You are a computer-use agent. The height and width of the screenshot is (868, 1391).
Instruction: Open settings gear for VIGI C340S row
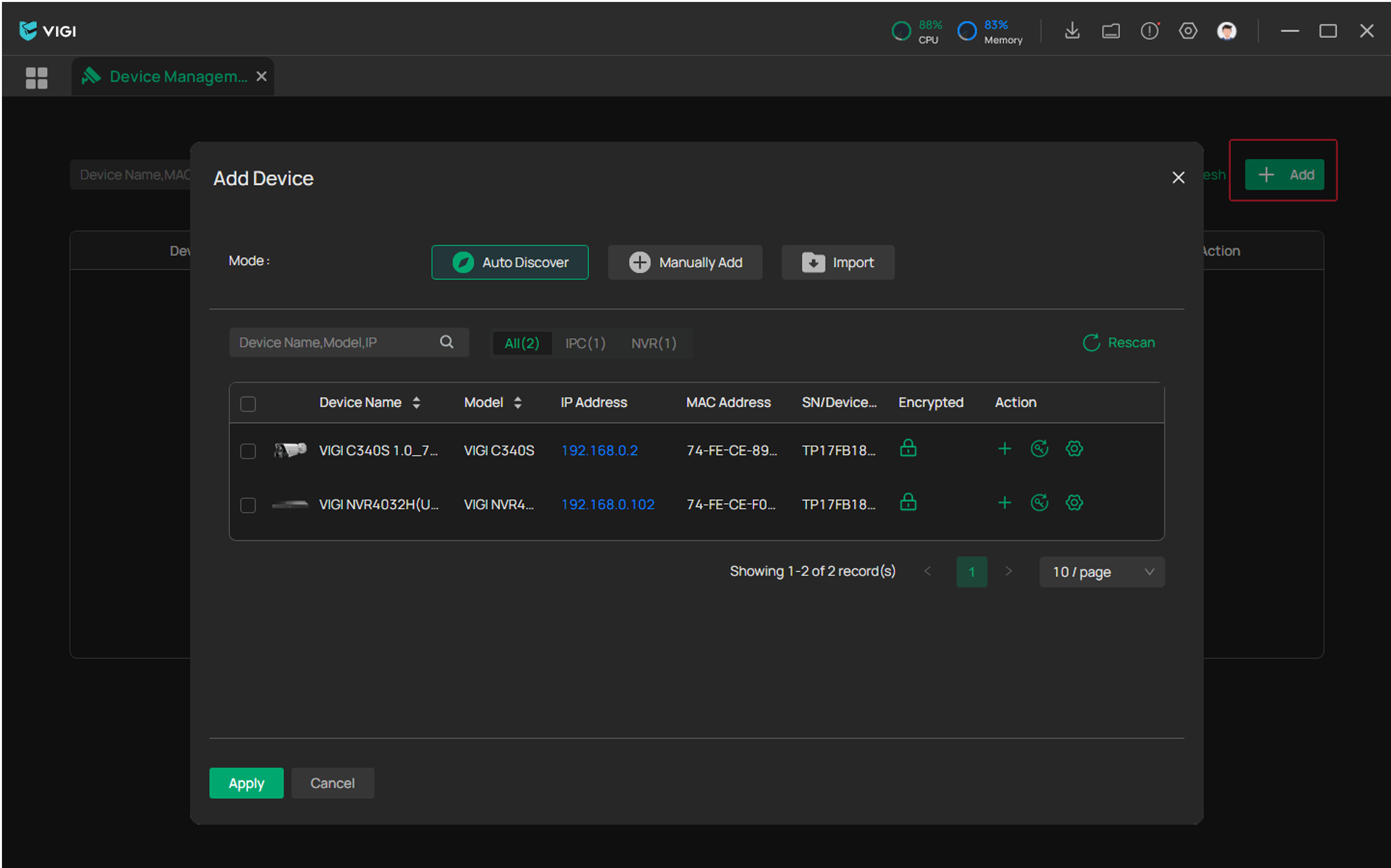(x=1074, y=449)
